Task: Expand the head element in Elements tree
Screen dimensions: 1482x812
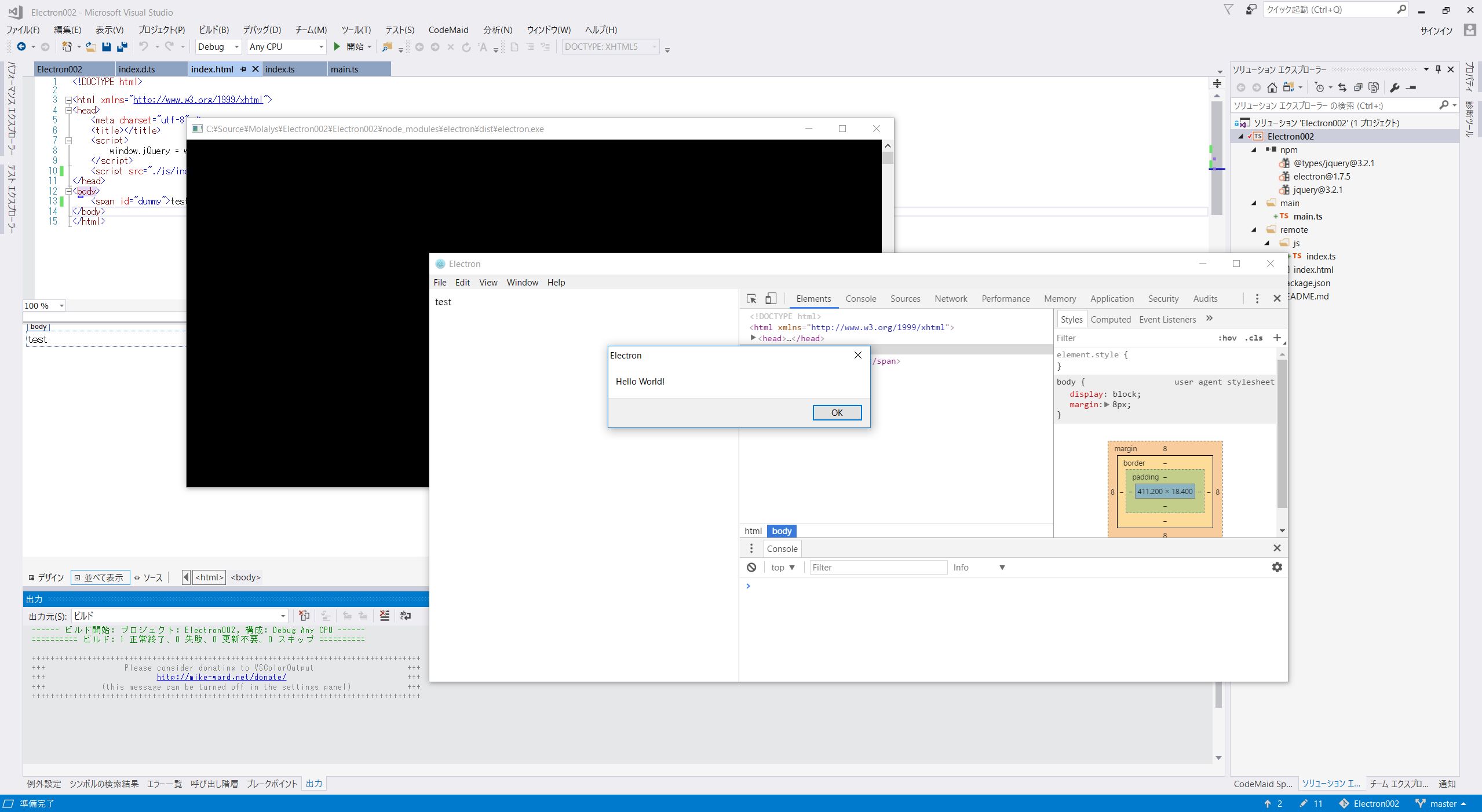Action: coord(753,338)
